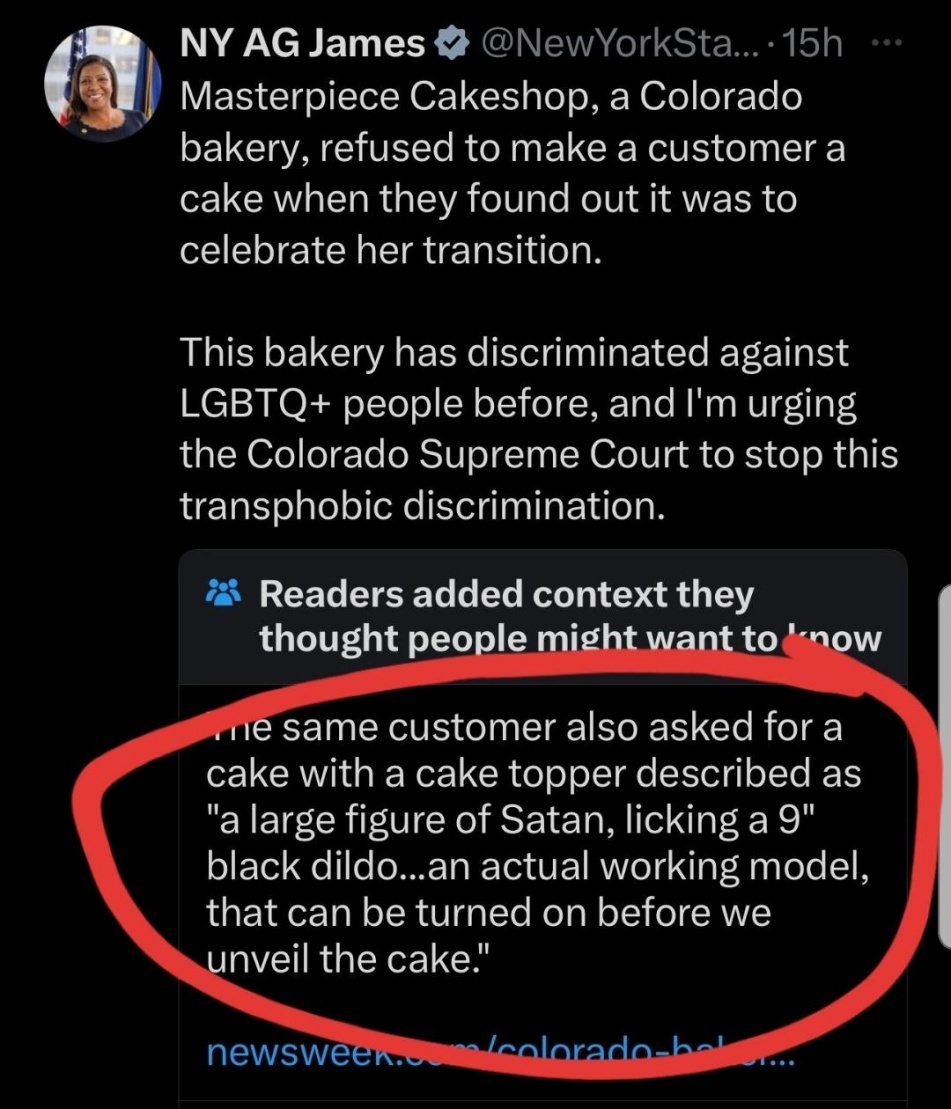Click the tweet line "bakery, refused to make a customer a"
This screenshot has height=1109, width=951.
pyautogui.click(x=512, y=148)
